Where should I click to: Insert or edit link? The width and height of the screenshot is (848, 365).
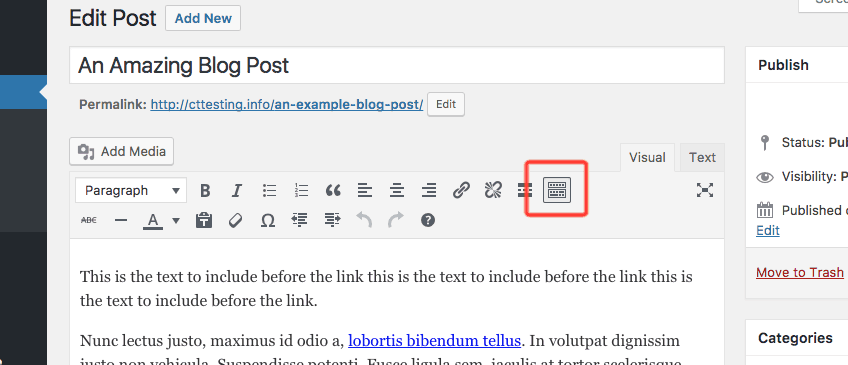coord(461,190)
